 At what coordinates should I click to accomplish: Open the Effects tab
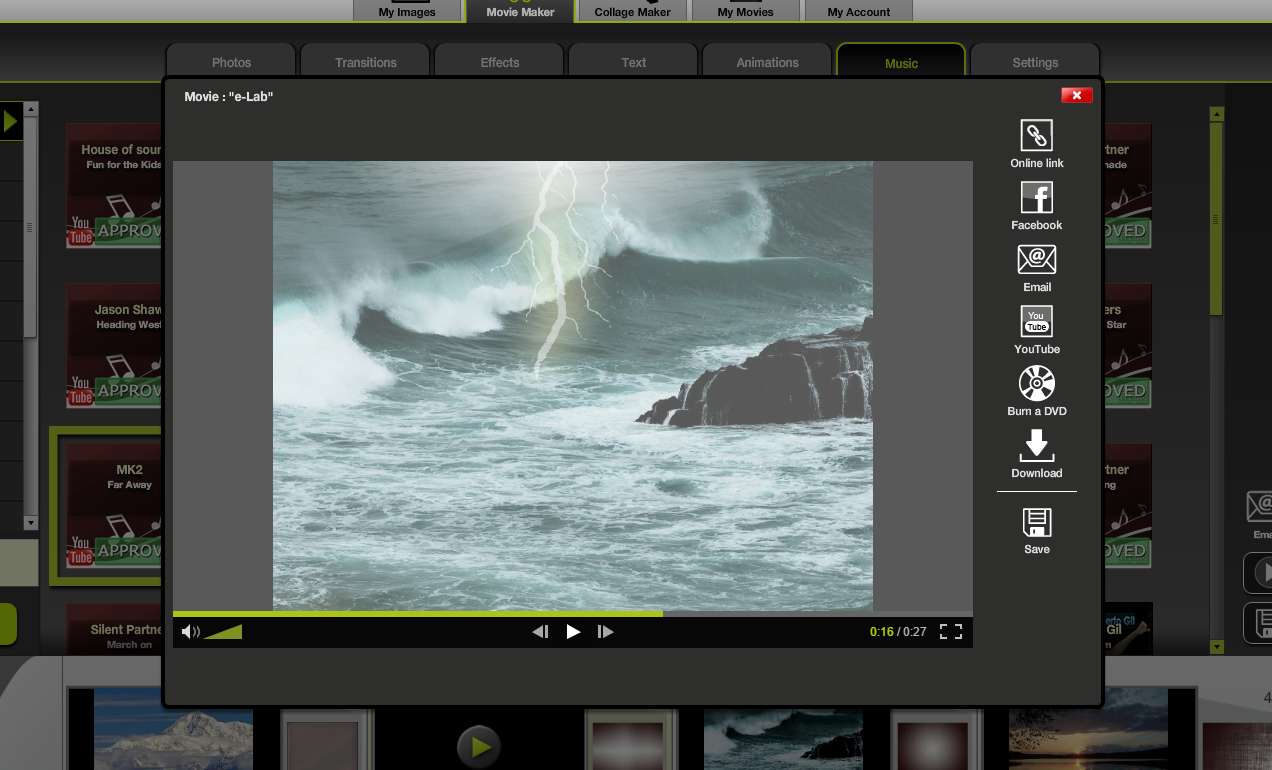point(500,62)
